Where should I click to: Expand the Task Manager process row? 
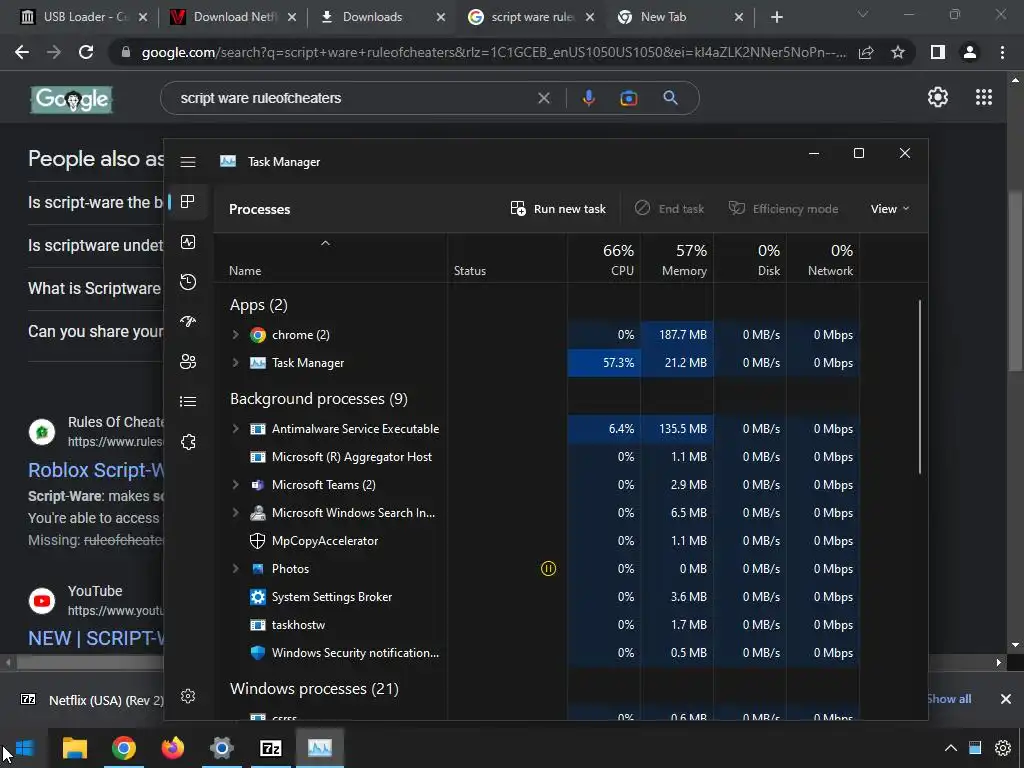[236, 363]
